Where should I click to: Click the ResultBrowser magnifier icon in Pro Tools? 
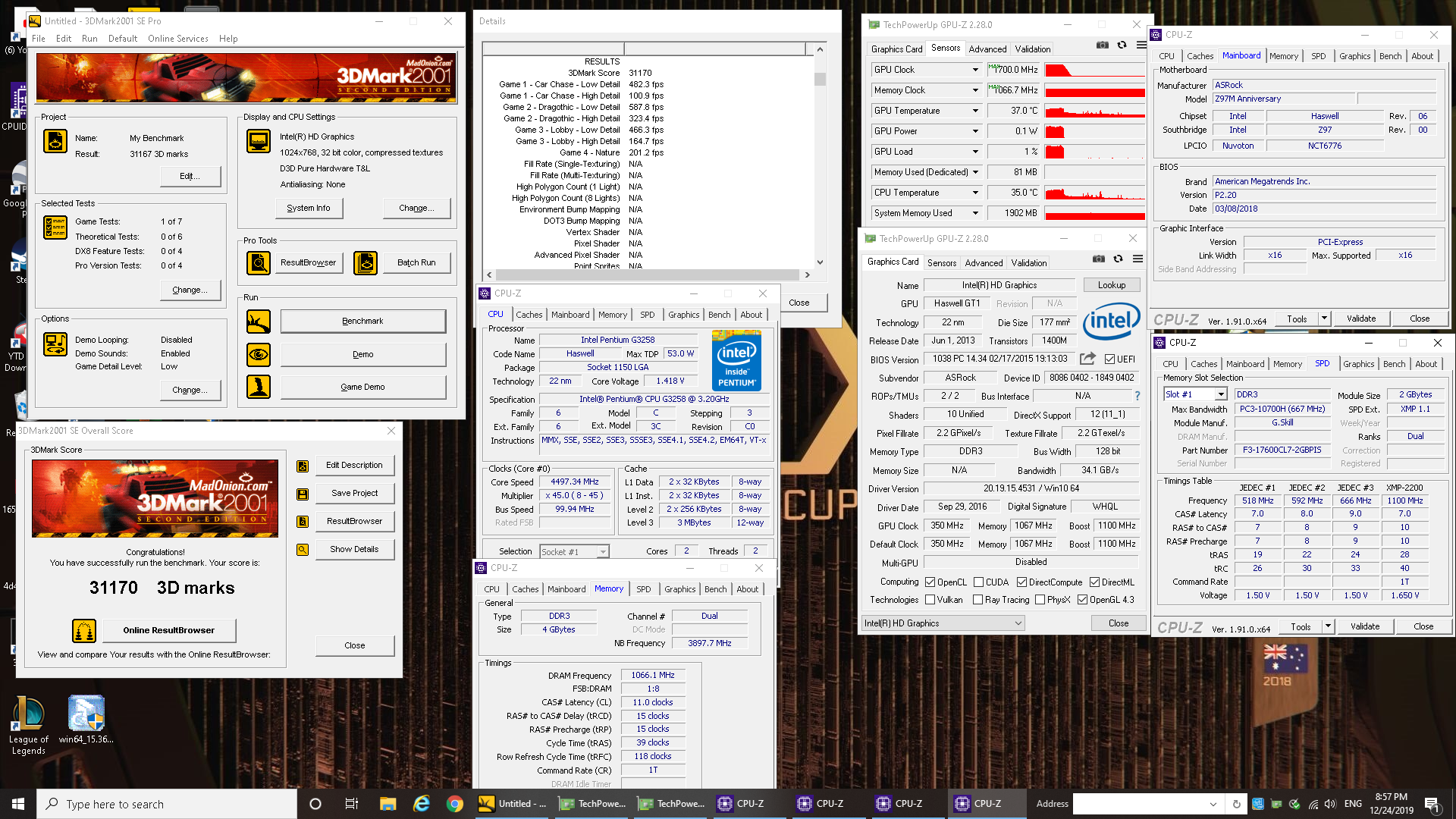tap(259, 263)
